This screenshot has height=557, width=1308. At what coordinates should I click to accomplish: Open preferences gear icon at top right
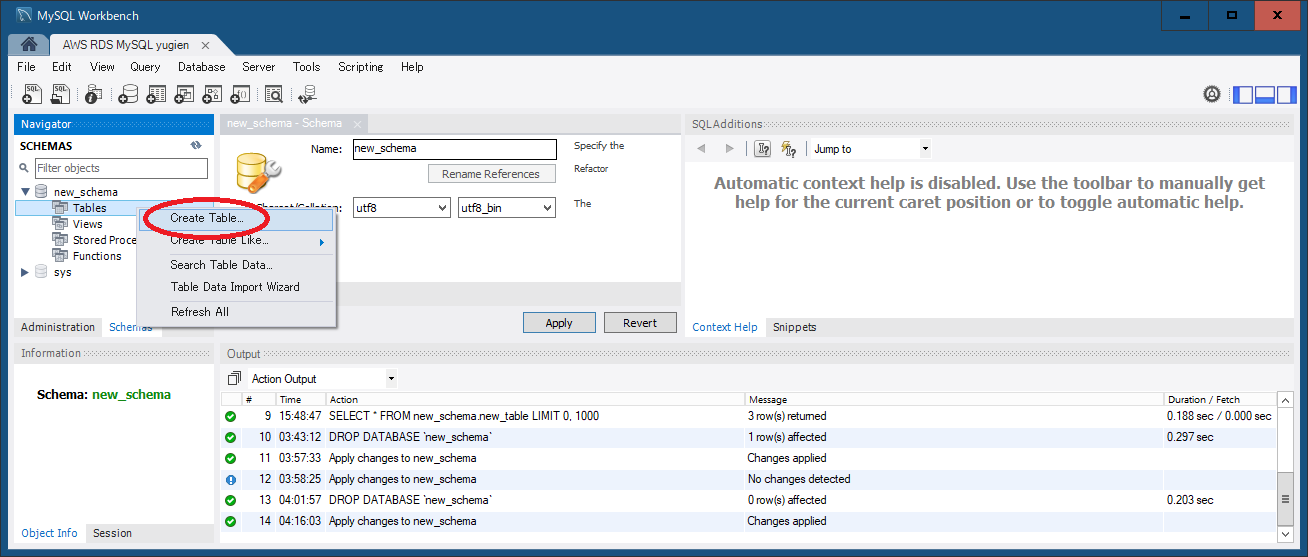(x=1212, y=94)
